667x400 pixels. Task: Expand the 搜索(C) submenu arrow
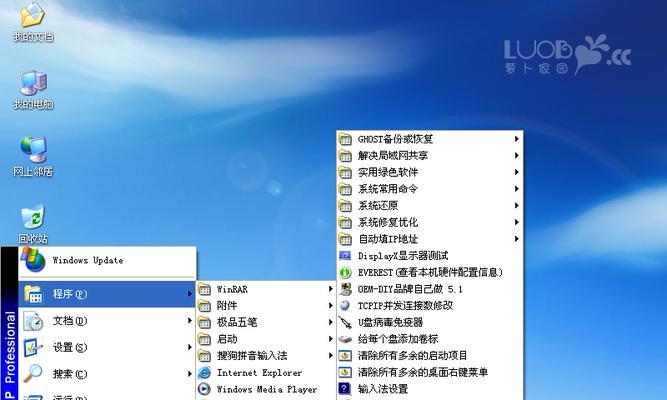point(189,374)
